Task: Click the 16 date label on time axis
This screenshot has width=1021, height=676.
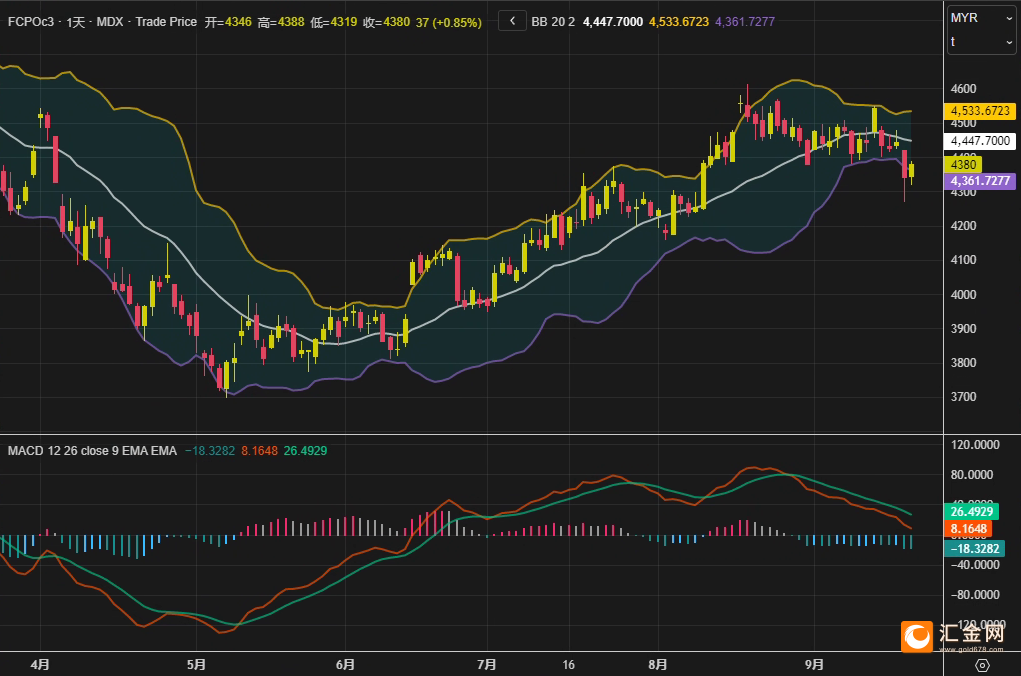Action: 568,664
